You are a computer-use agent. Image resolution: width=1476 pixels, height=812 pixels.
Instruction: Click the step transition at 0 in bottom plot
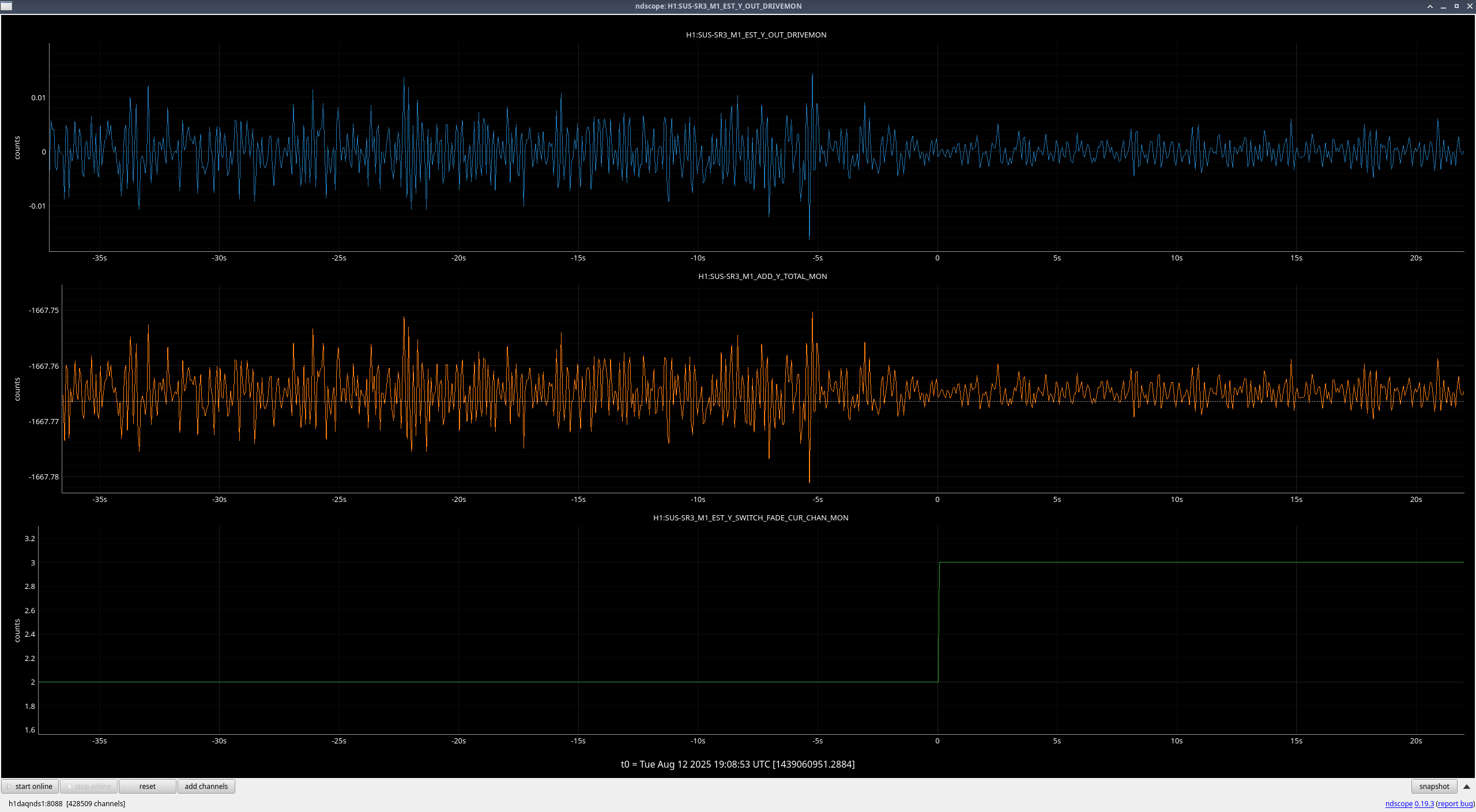click(939, 622)
